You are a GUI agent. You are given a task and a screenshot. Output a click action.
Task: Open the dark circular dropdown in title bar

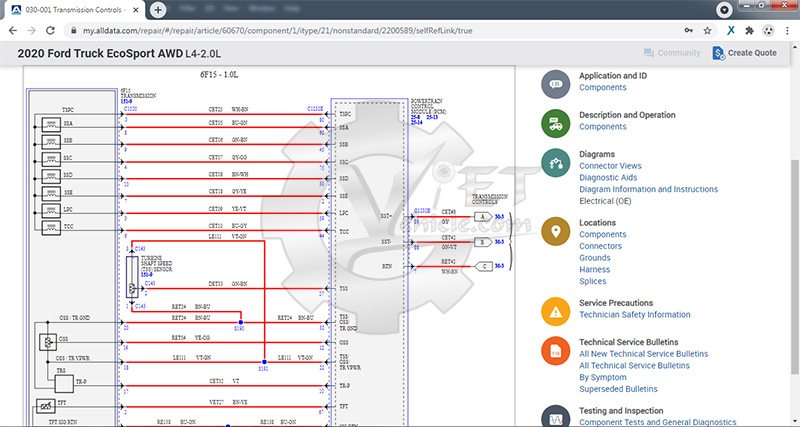click(x=724, y=10)
